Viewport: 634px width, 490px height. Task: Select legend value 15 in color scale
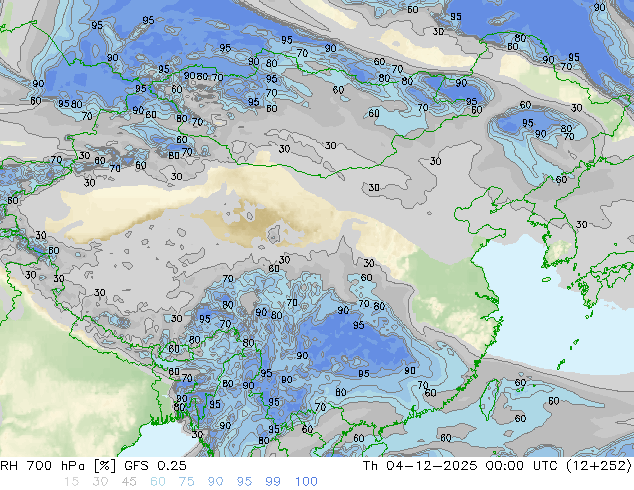tap(71, 482)
